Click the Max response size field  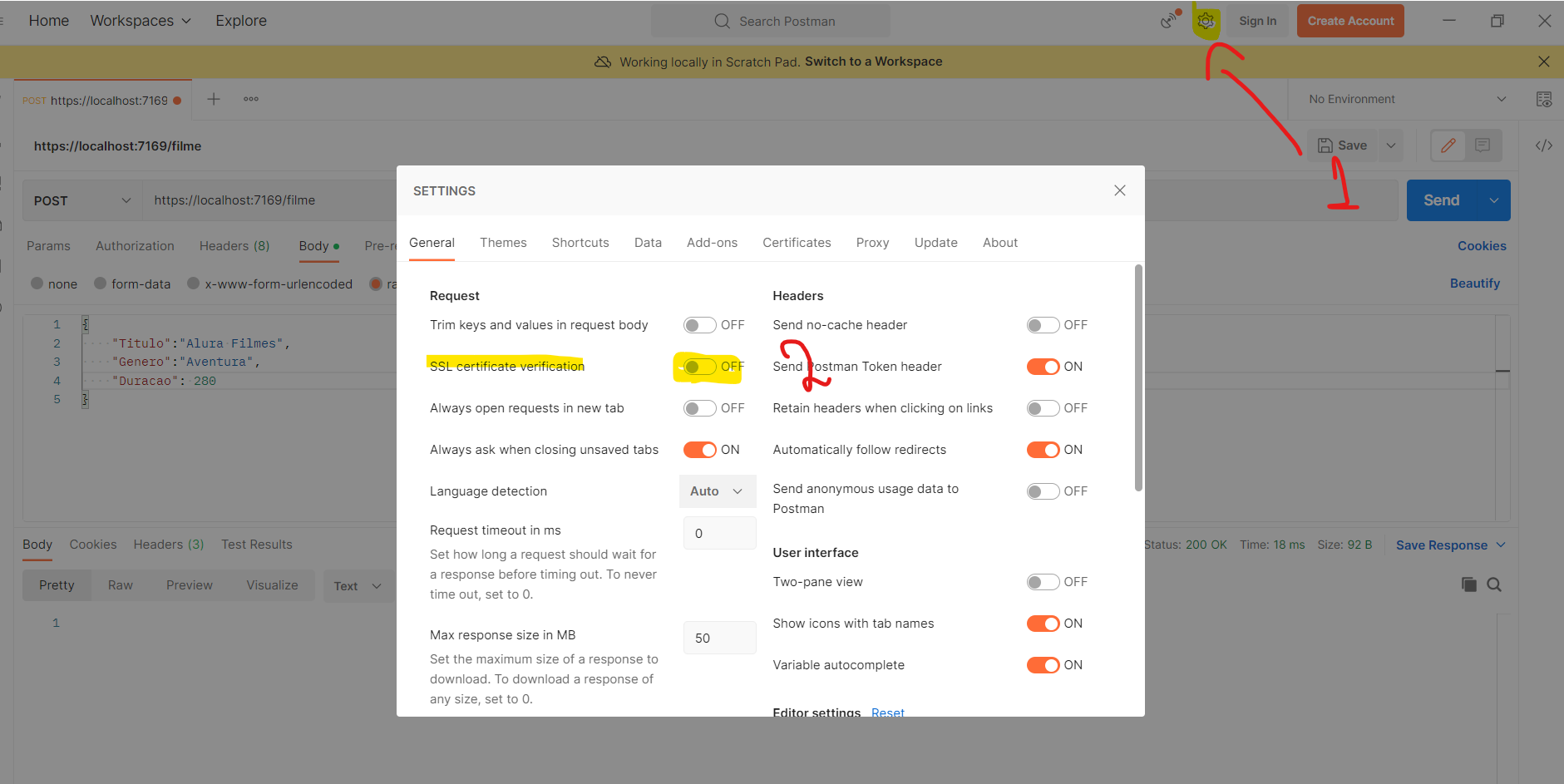719,638
